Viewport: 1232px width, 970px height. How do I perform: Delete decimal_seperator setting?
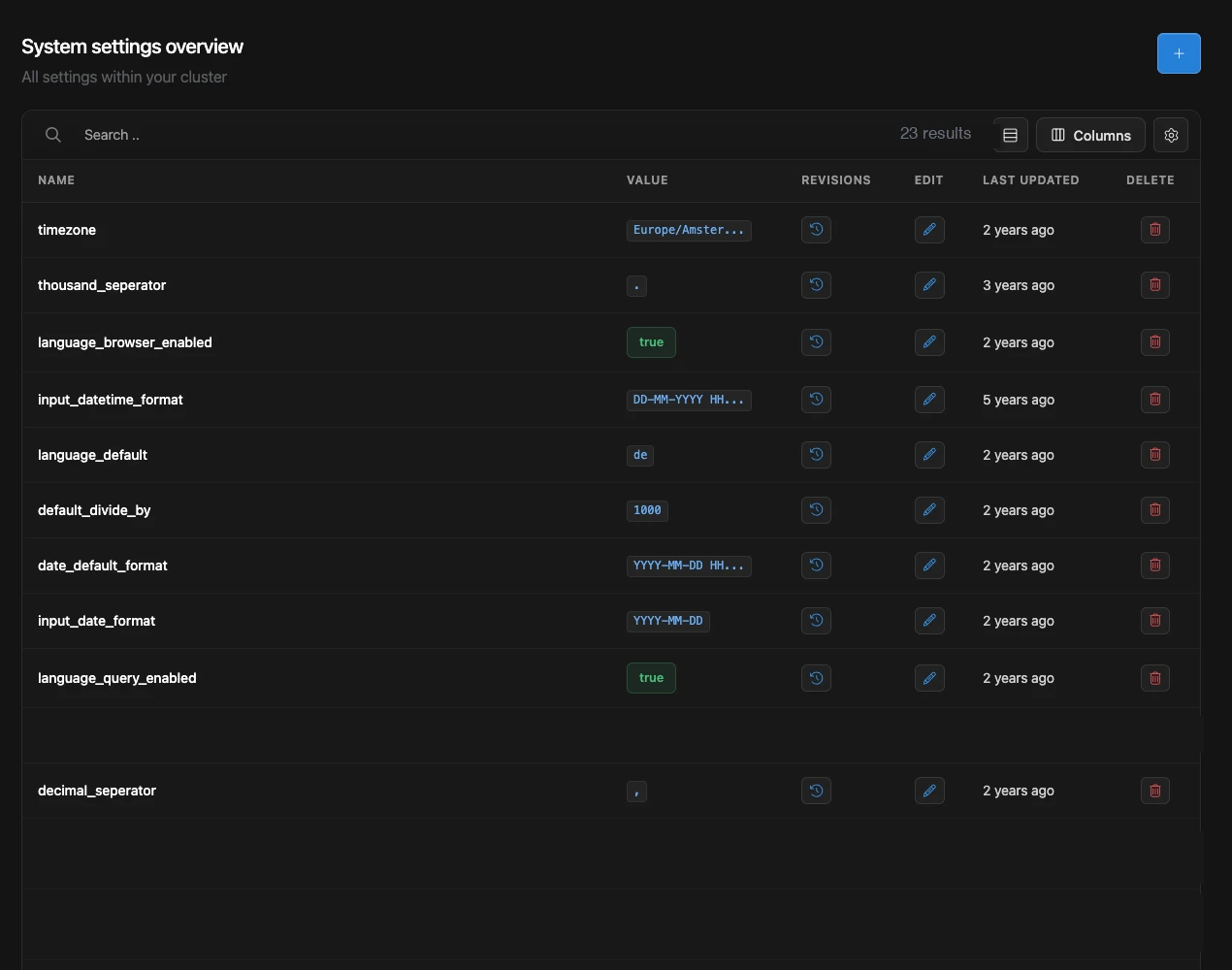point(1155,791)
